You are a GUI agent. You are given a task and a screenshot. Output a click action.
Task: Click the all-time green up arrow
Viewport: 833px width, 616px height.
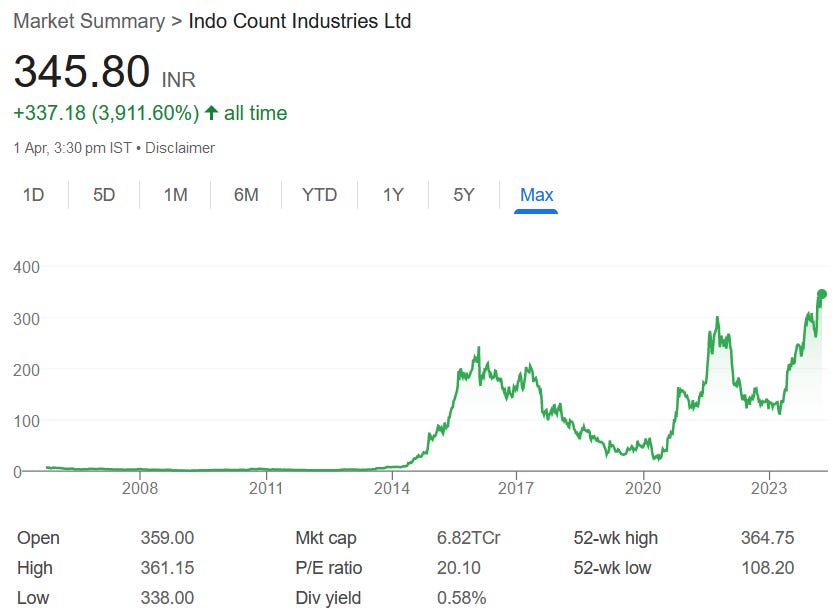click(x=211, y=113)
